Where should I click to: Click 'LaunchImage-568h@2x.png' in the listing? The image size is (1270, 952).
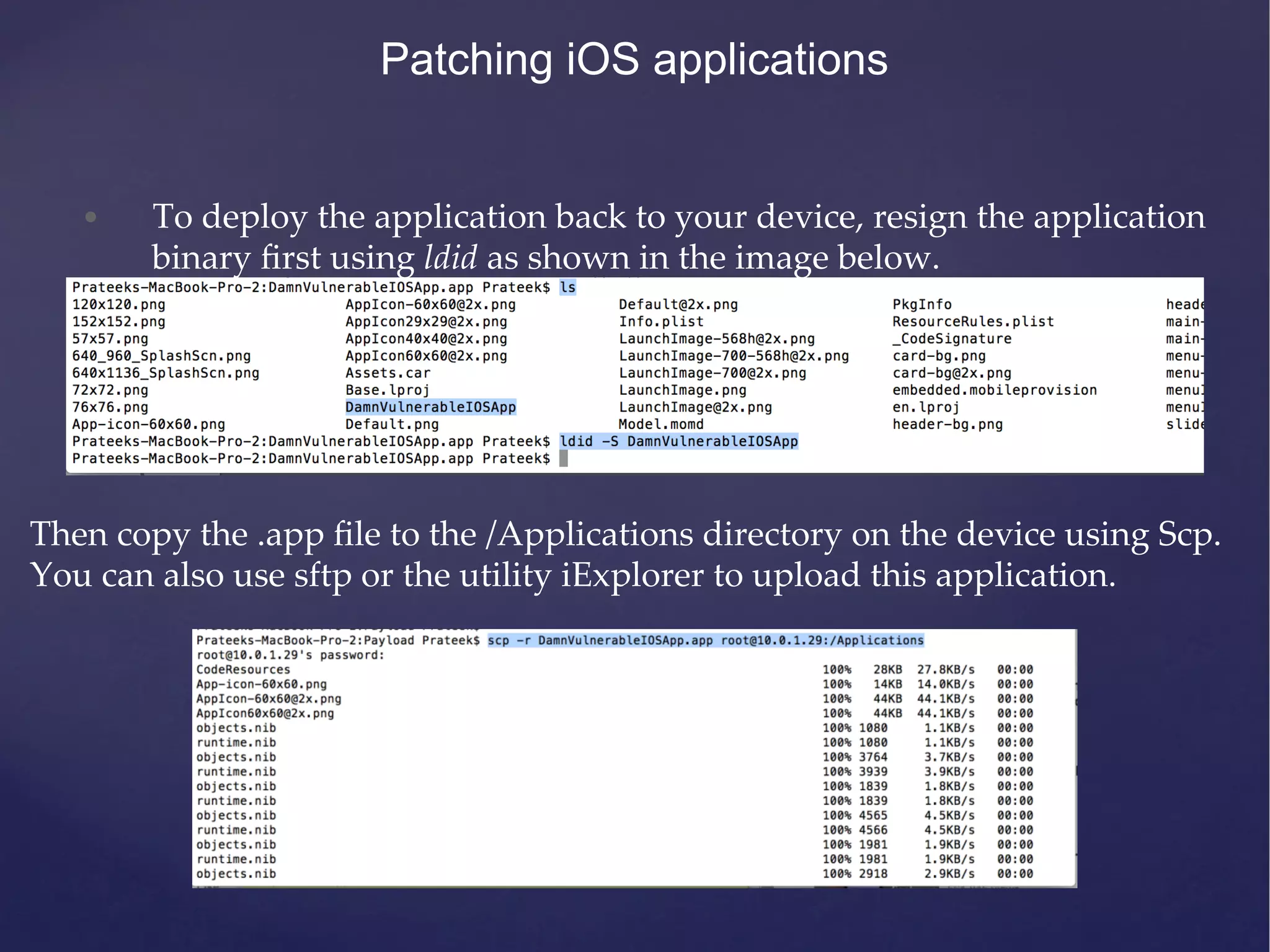click(x=717, y=339)
